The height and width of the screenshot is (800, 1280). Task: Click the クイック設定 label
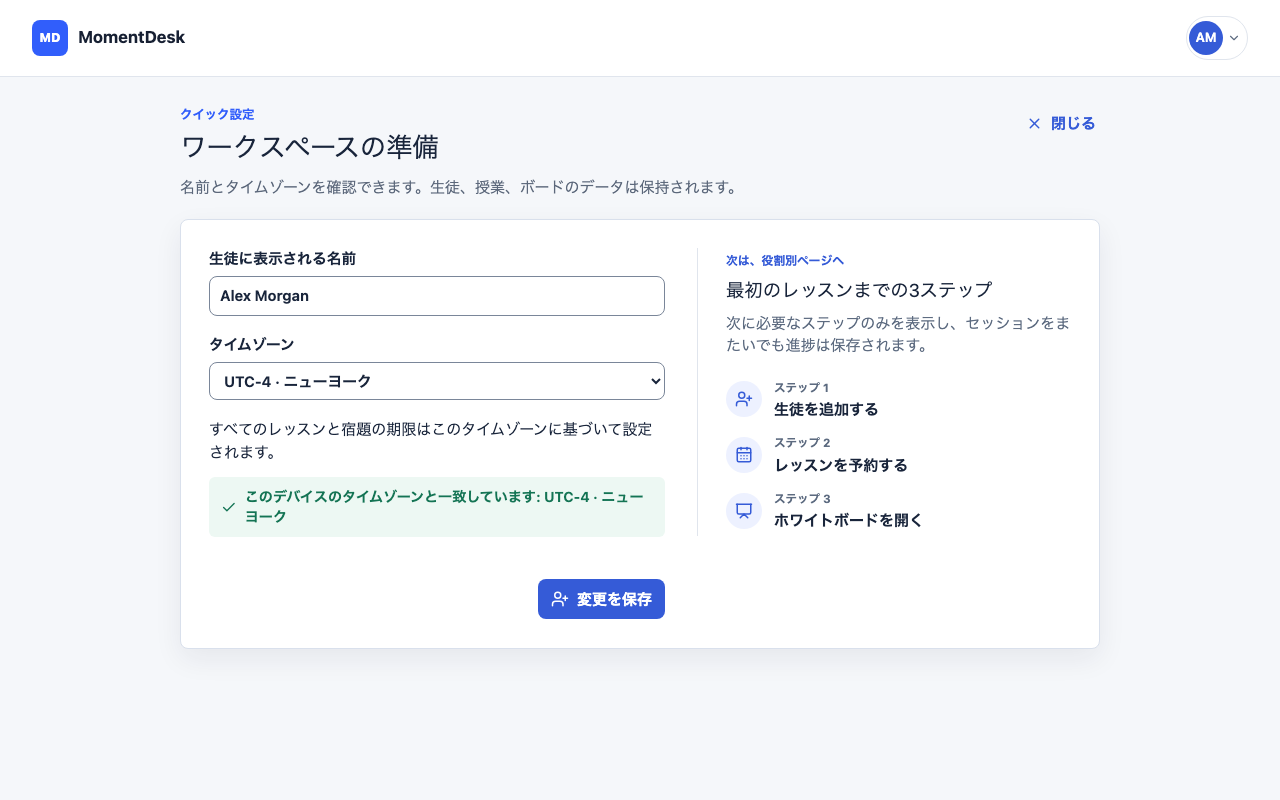217,114
